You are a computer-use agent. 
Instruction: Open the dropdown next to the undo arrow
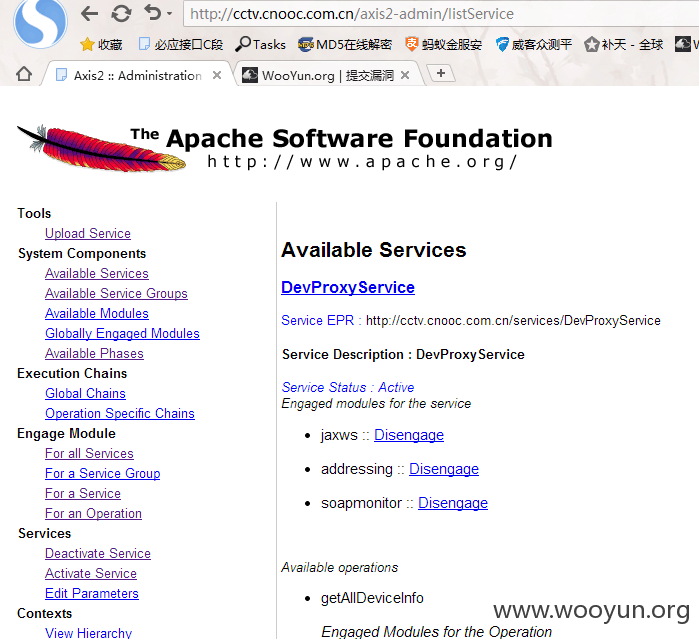[169, 14]
